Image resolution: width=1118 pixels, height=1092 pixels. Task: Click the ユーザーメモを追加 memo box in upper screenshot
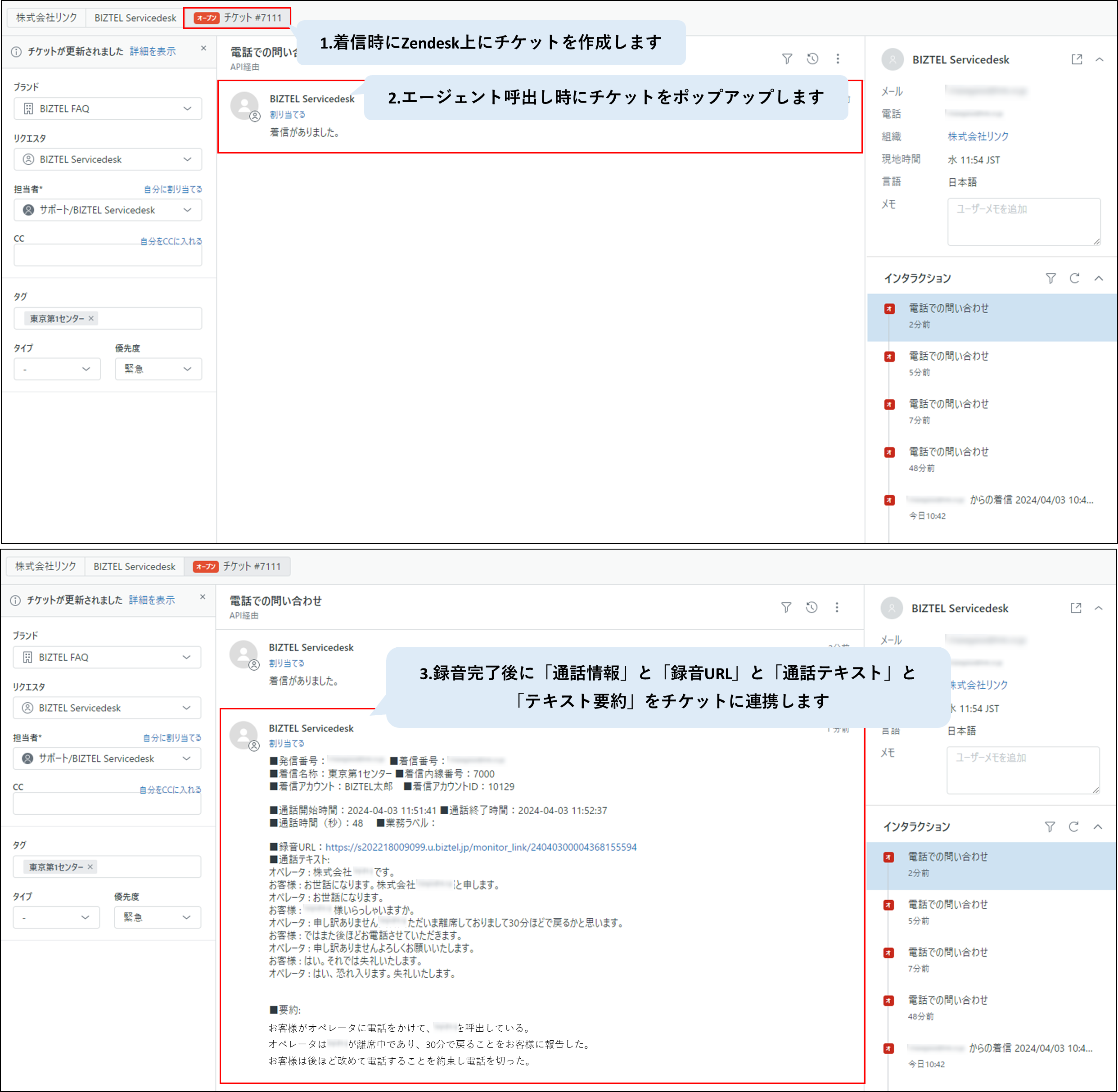[1024, 221]
